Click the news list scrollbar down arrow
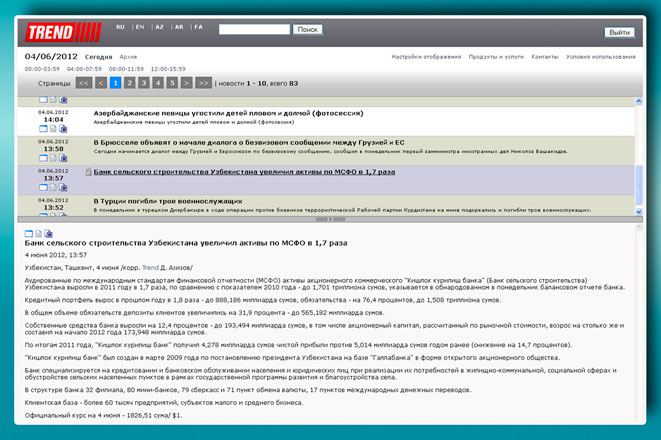661x440 pixels. pyautogui.click(x=639, y=212)
